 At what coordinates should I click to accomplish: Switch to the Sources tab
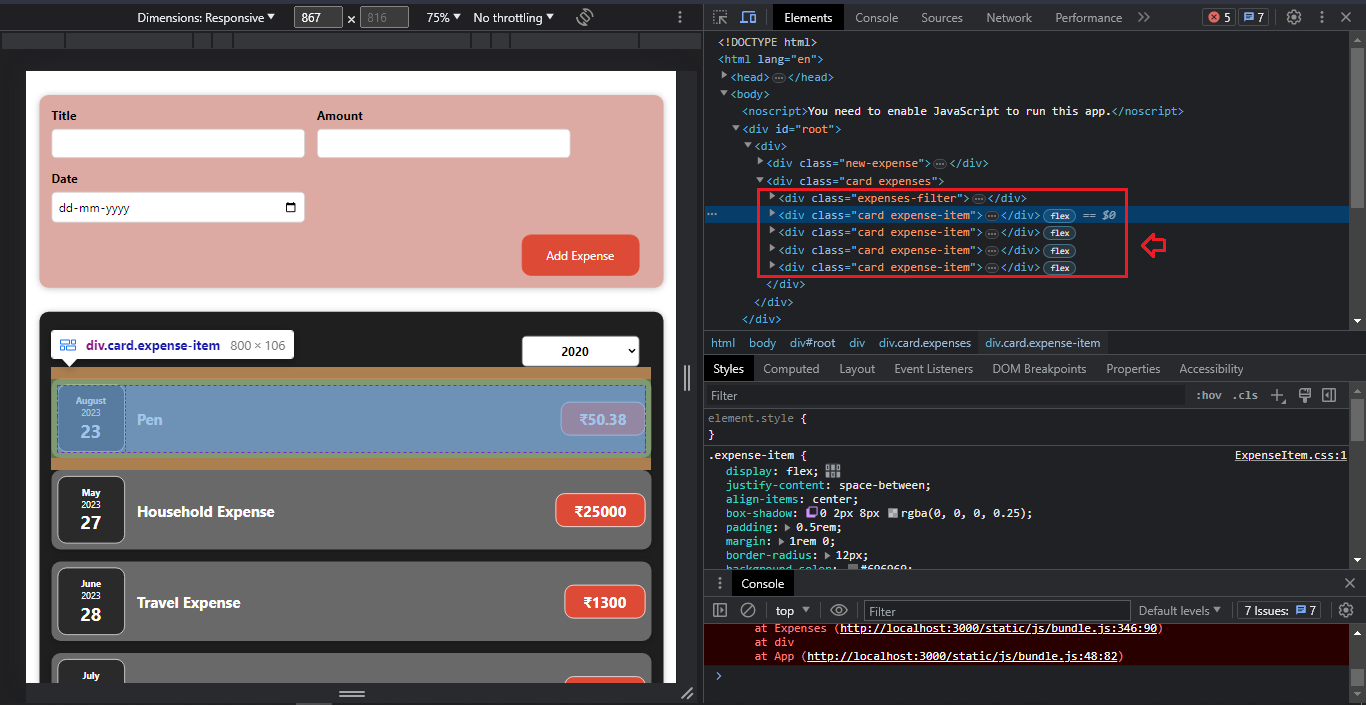point(942,17)
